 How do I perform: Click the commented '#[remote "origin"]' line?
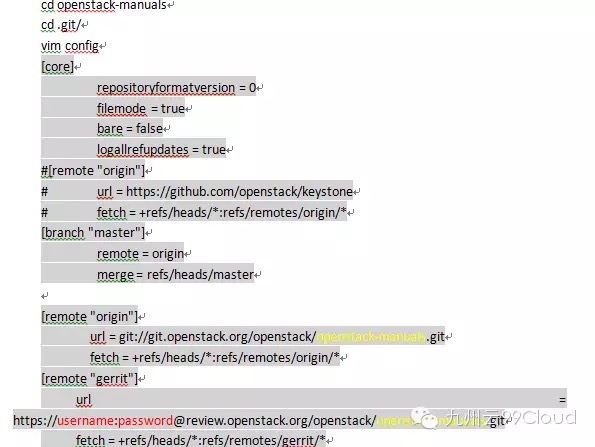point(93,171)
